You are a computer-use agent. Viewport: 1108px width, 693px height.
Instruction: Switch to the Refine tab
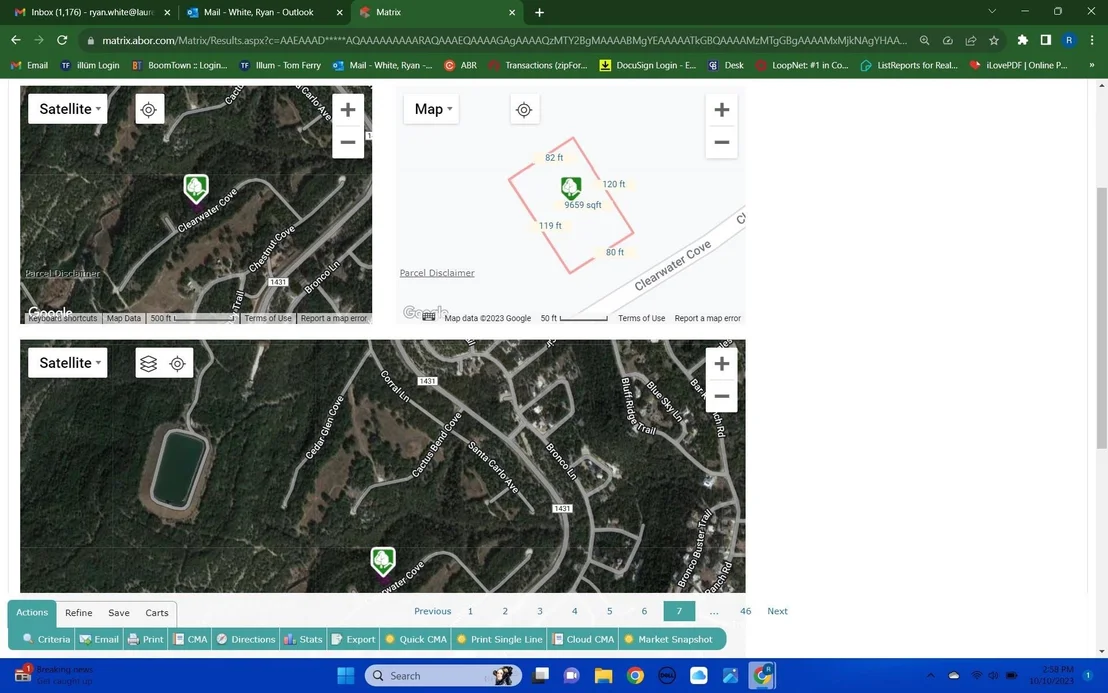78,612
